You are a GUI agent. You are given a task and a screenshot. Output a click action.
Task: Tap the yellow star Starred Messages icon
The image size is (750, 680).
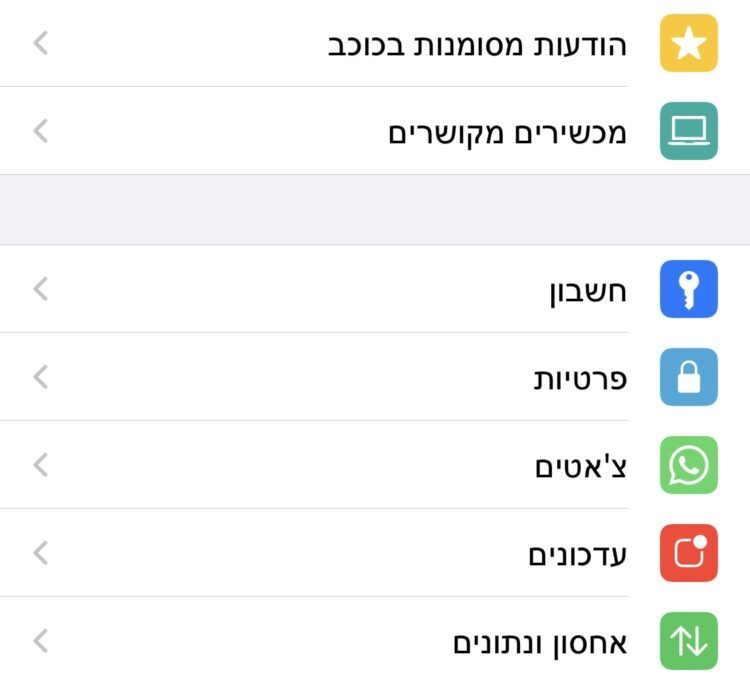[x=689, y=43]
